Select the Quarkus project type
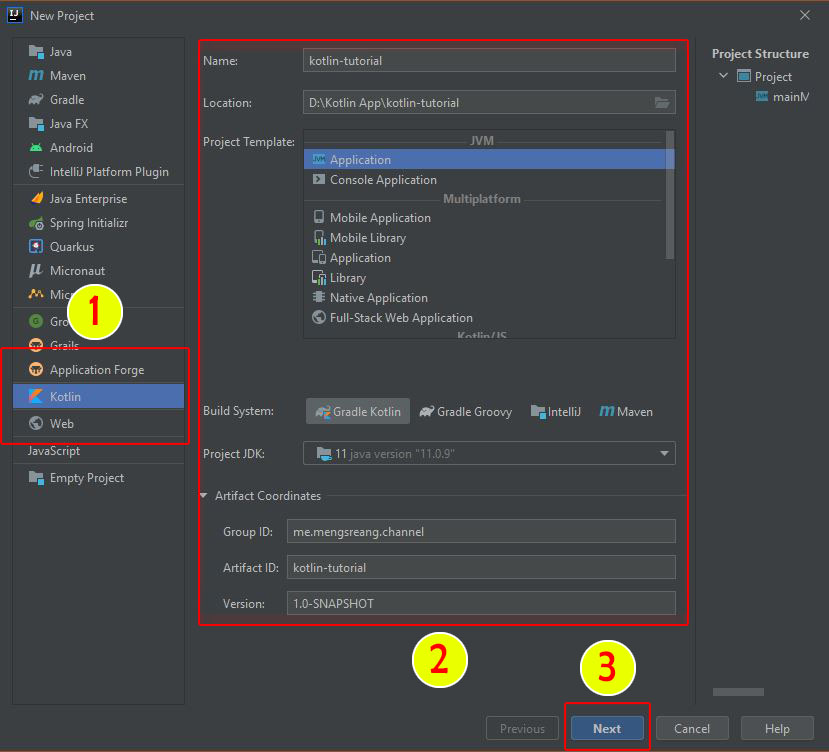Screen dimensions: 829x752 click(x=98, y=246)
